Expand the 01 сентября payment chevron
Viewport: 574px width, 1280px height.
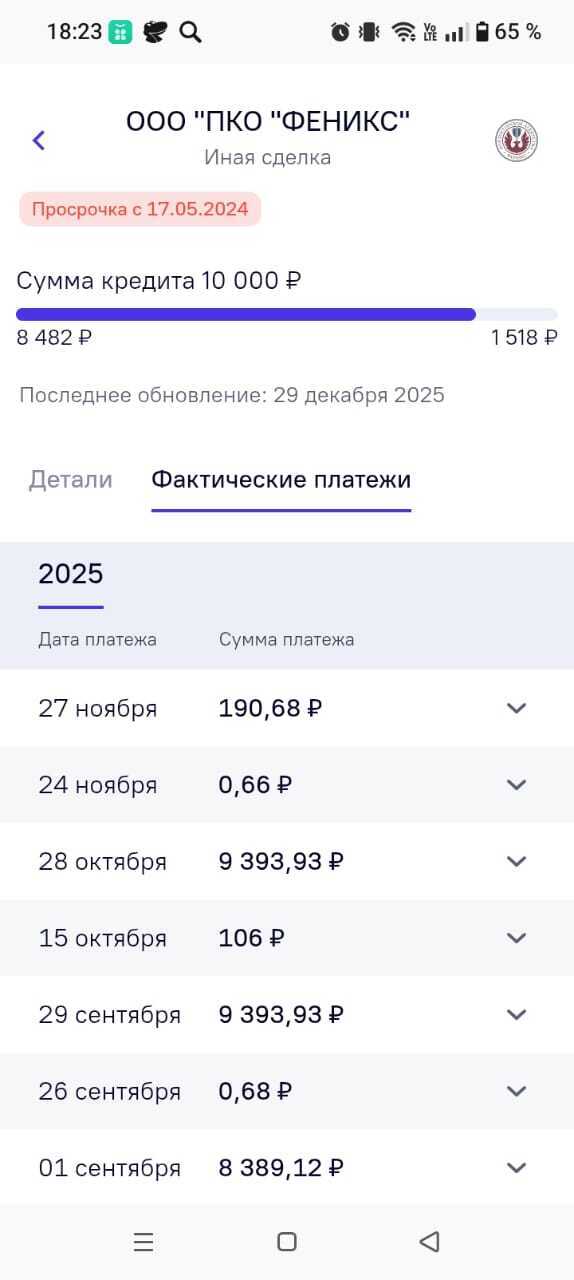click(516, 1168)
